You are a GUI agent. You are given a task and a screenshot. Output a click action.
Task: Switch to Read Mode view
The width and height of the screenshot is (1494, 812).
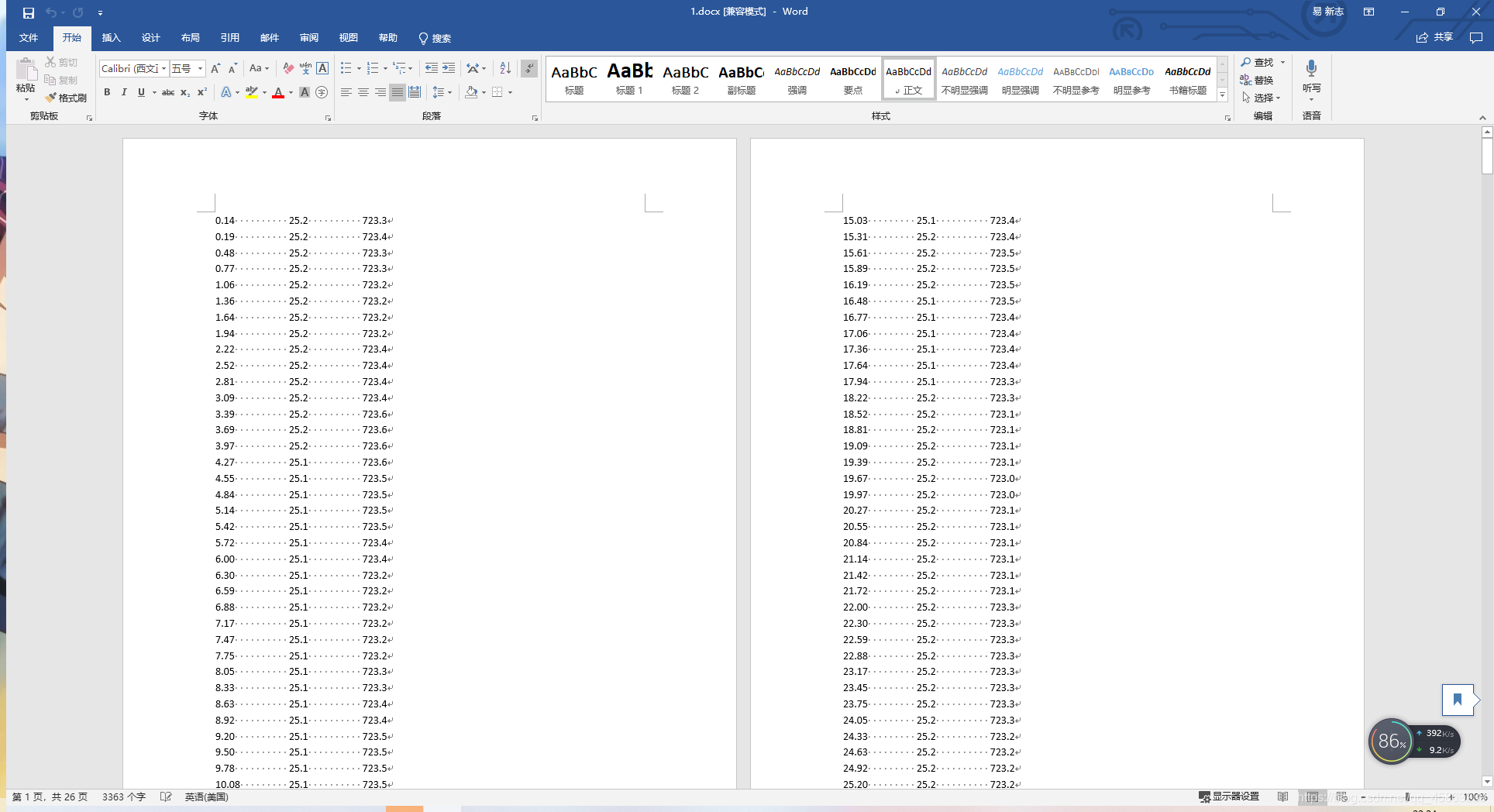(1283, 797)
